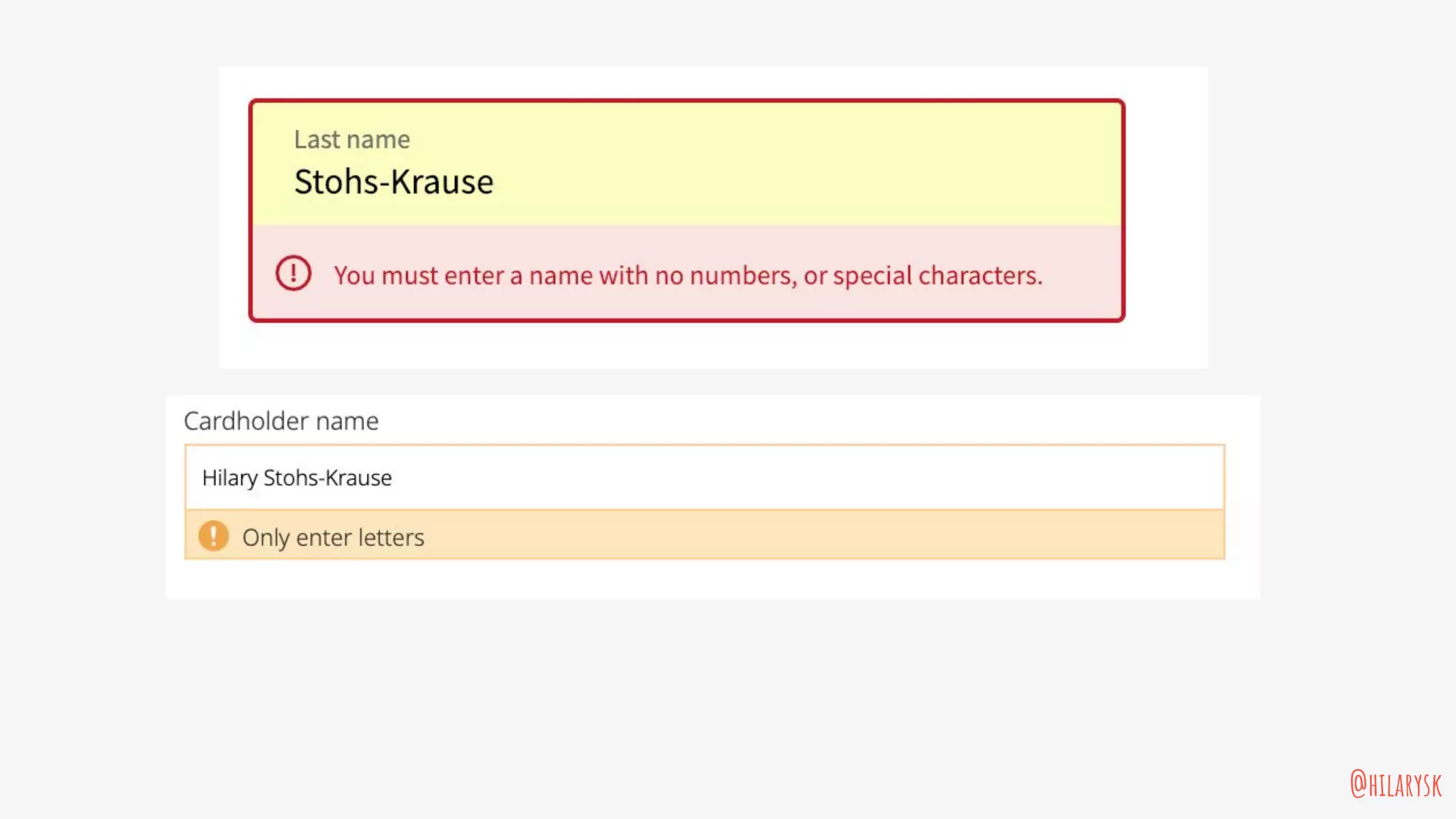Click "special characters" in the red error
The image size is (1456, 819).
point(937,276)
